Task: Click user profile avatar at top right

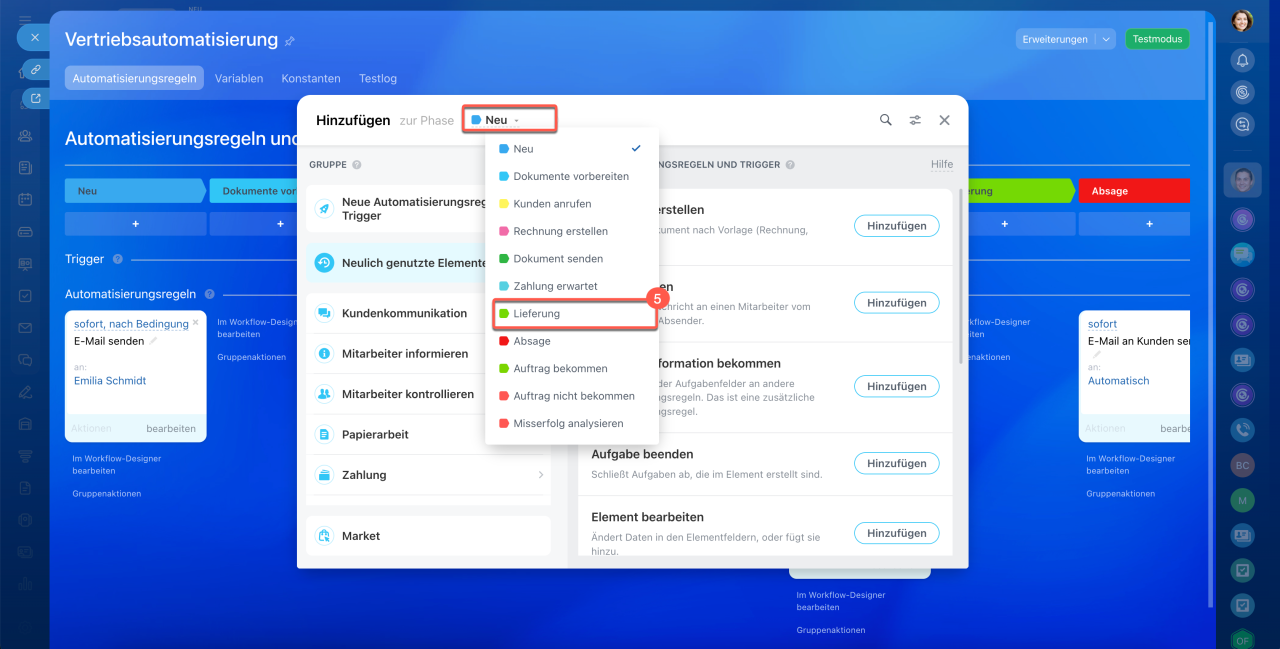Action: tap(1242, 20)
